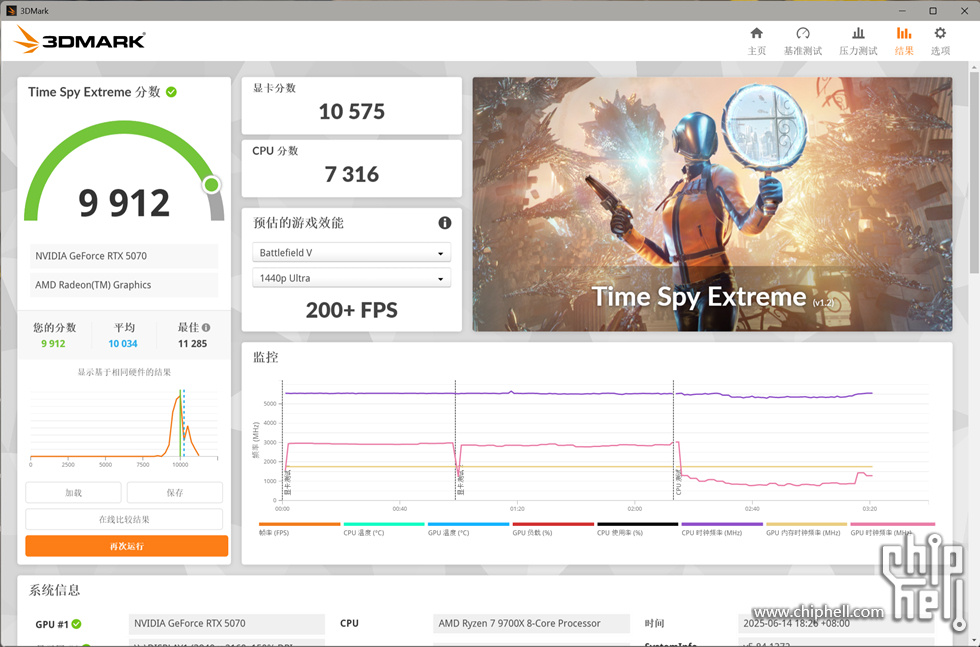
Task: Open the Home (主页) tab
Action: click(x=756, y=41)
